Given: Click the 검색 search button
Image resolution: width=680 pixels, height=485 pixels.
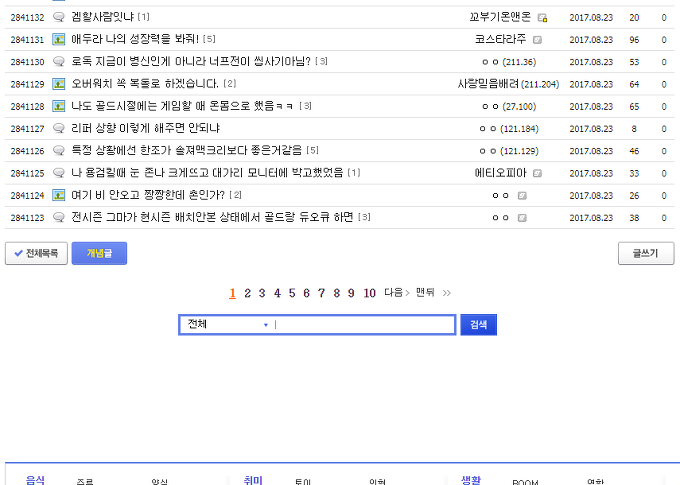Looking at the screenshot, I should coord(478,324).
